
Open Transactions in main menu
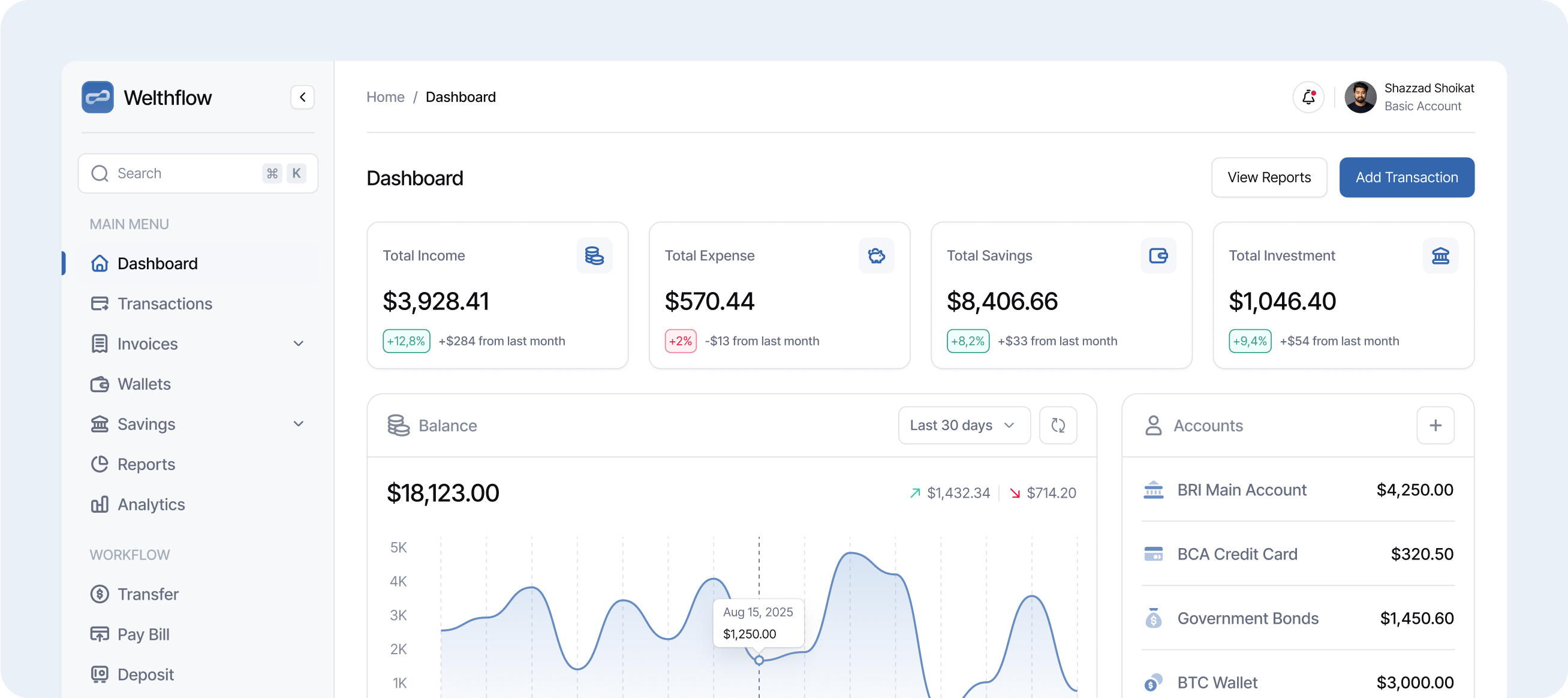(x=164, y=303)
